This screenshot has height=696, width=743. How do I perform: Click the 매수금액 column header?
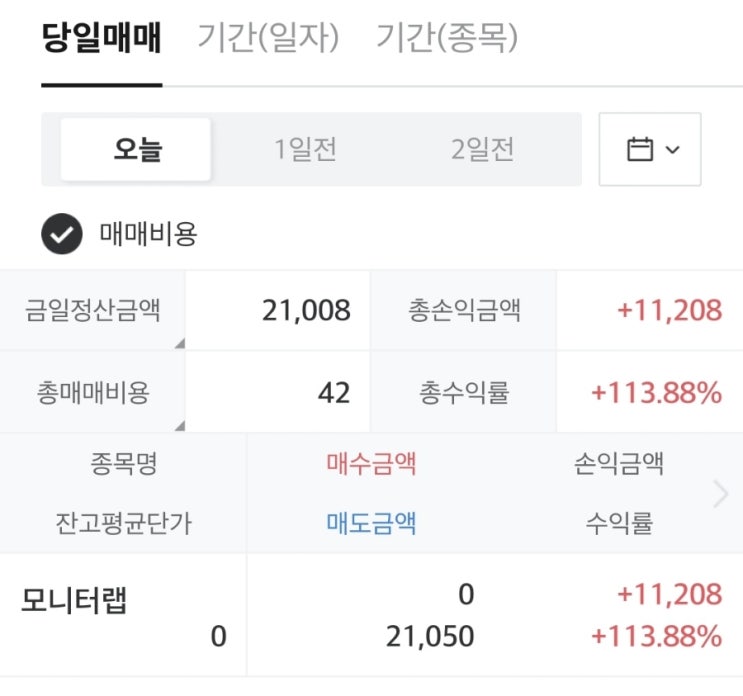point(371,464)
